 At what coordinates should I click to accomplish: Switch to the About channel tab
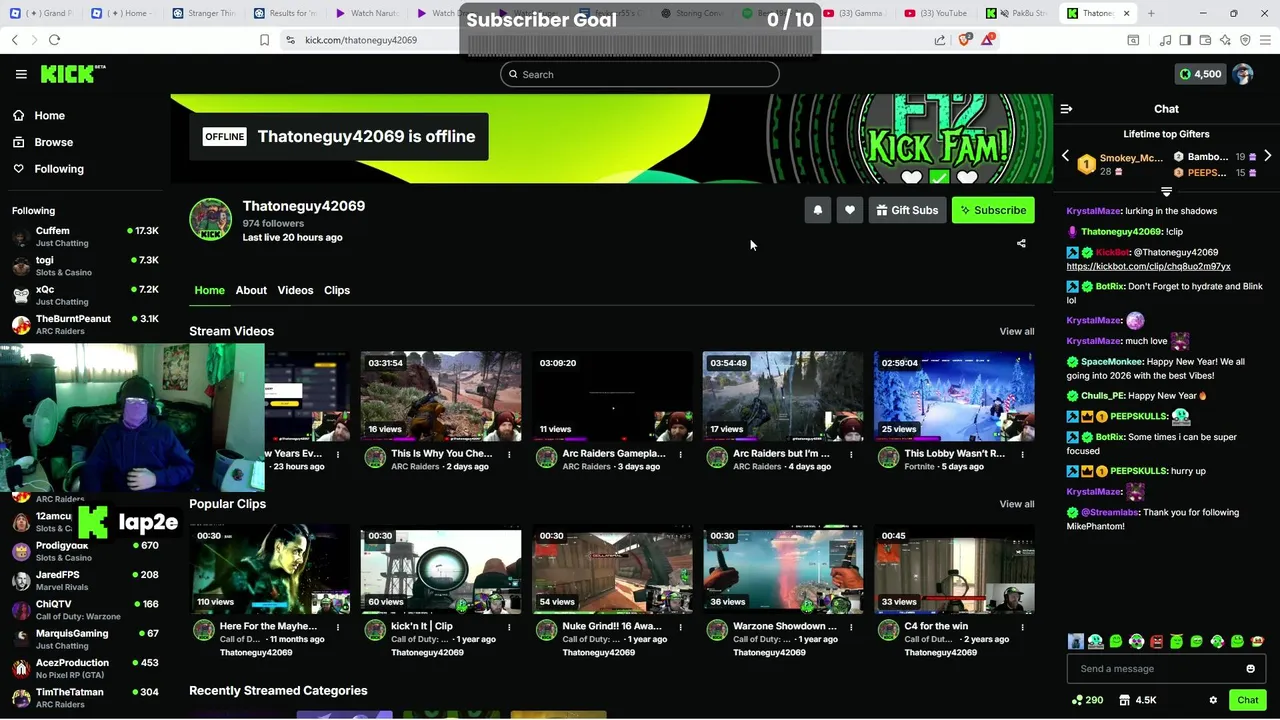point(251,290)
